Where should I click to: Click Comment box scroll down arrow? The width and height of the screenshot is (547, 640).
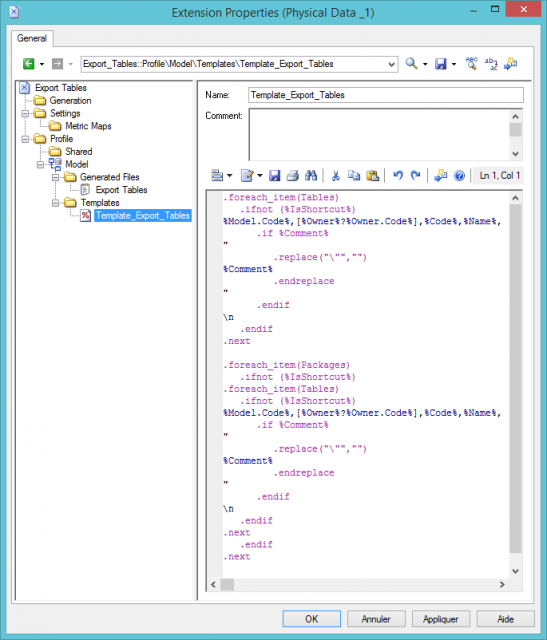515,154
